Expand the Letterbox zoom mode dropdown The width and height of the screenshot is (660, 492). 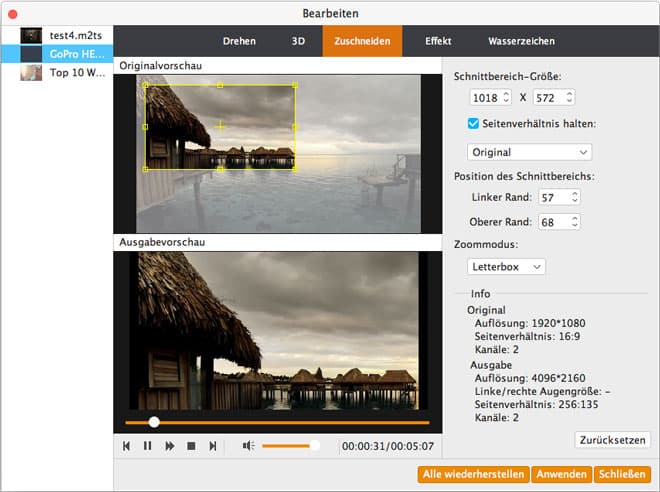[506, 267]
